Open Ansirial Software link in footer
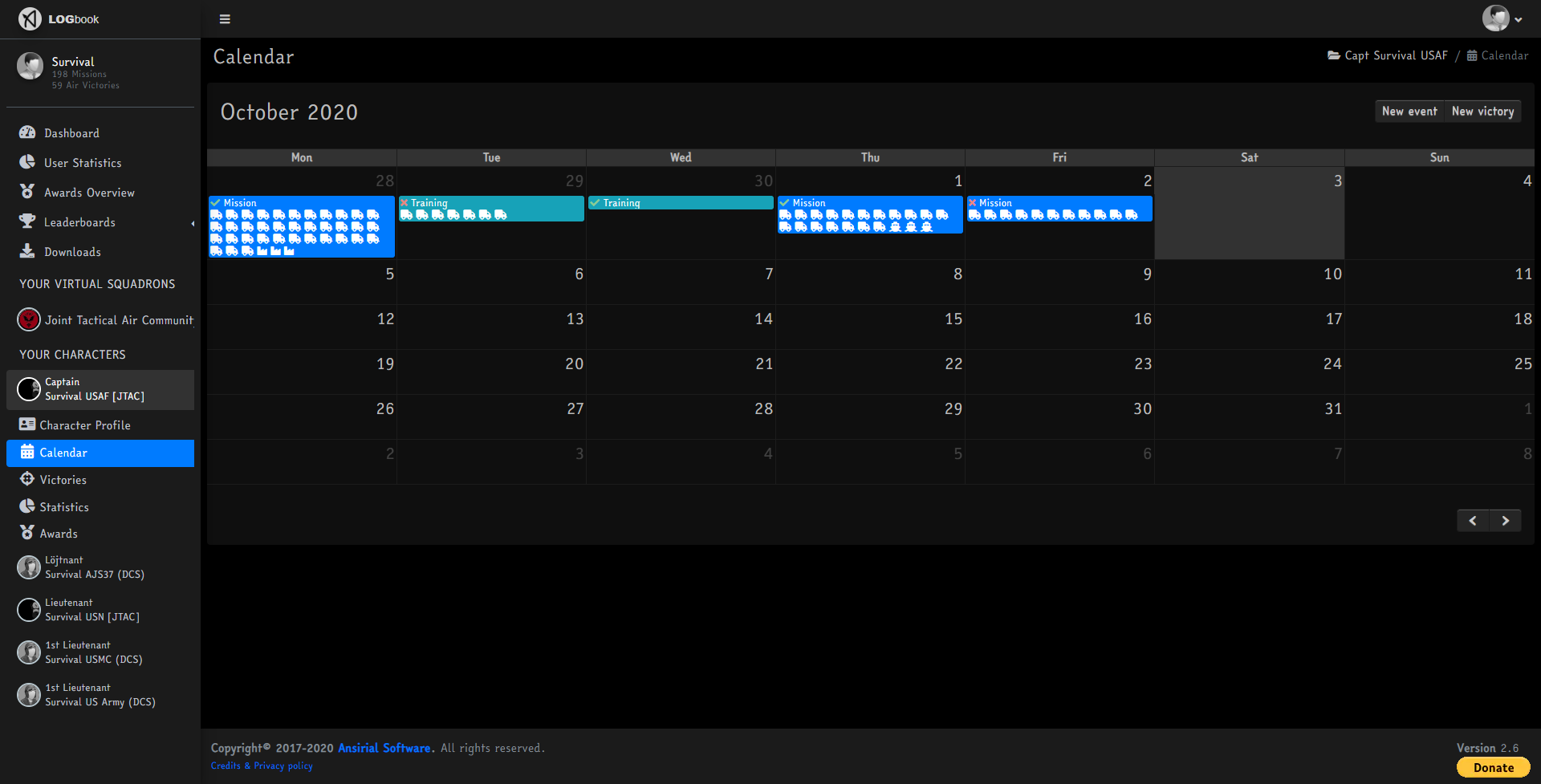 point(384,748)
